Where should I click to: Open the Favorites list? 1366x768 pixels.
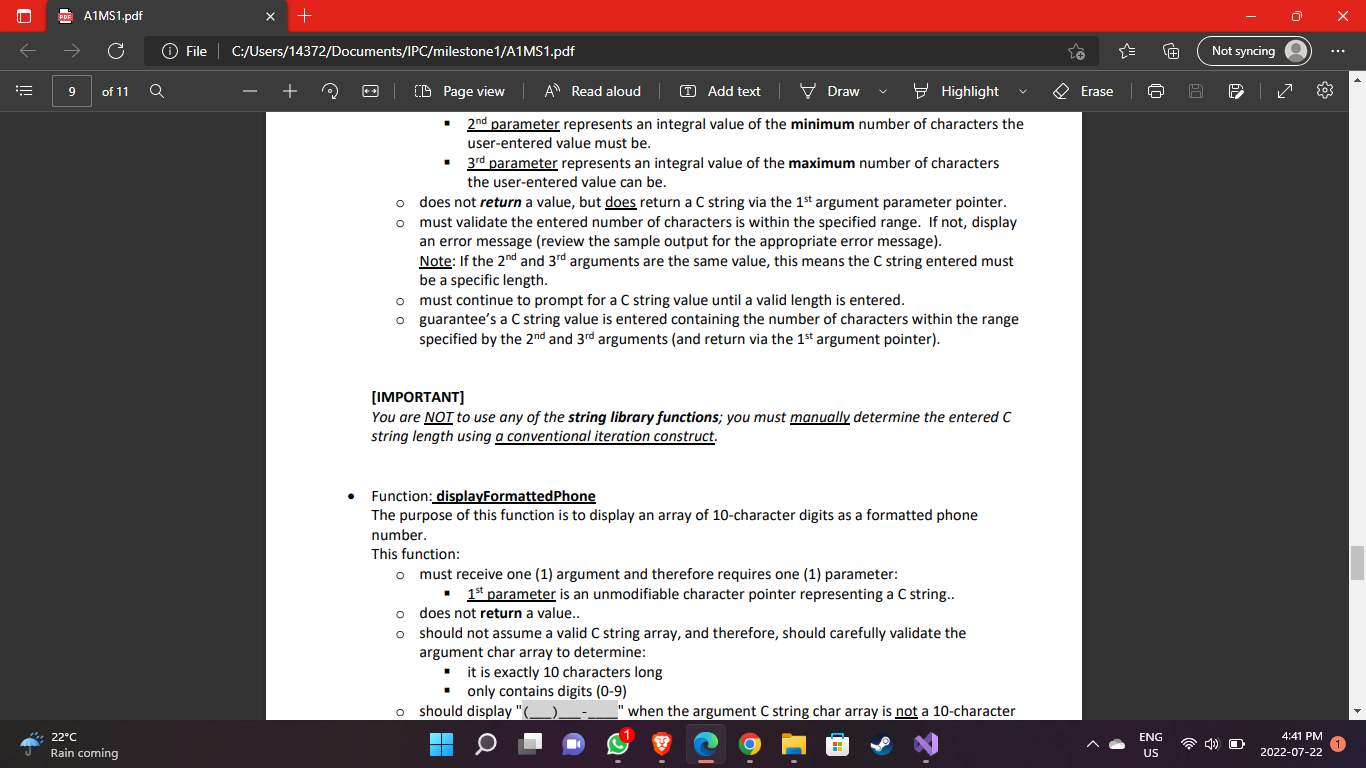[1125, 51]
